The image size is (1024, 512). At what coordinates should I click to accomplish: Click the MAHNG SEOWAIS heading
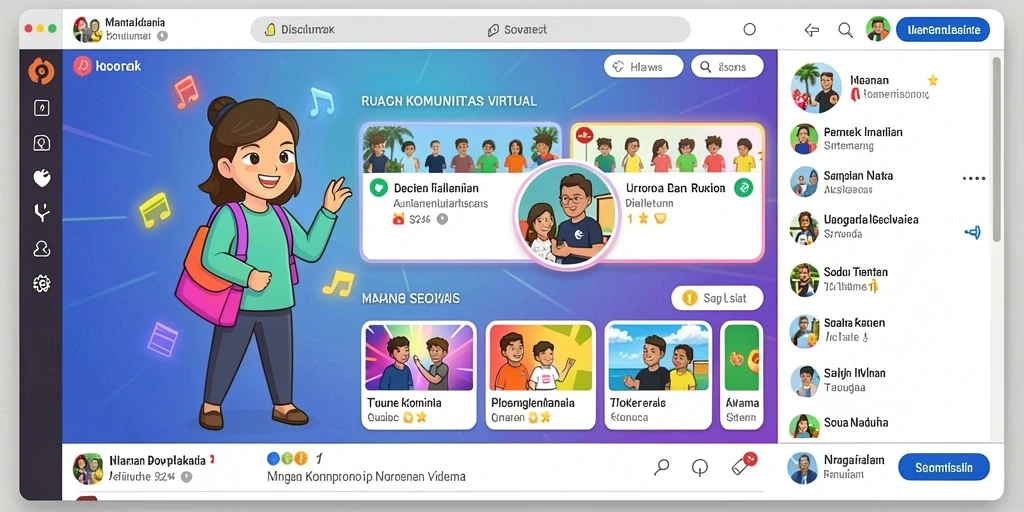(x=411, y=298)
